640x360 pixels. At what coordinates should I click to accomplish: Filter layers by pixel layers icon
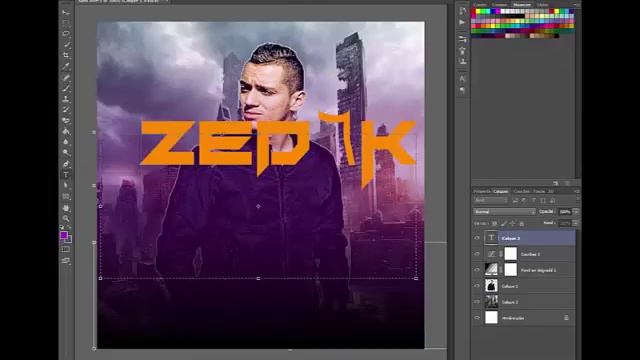click(515, 200)
